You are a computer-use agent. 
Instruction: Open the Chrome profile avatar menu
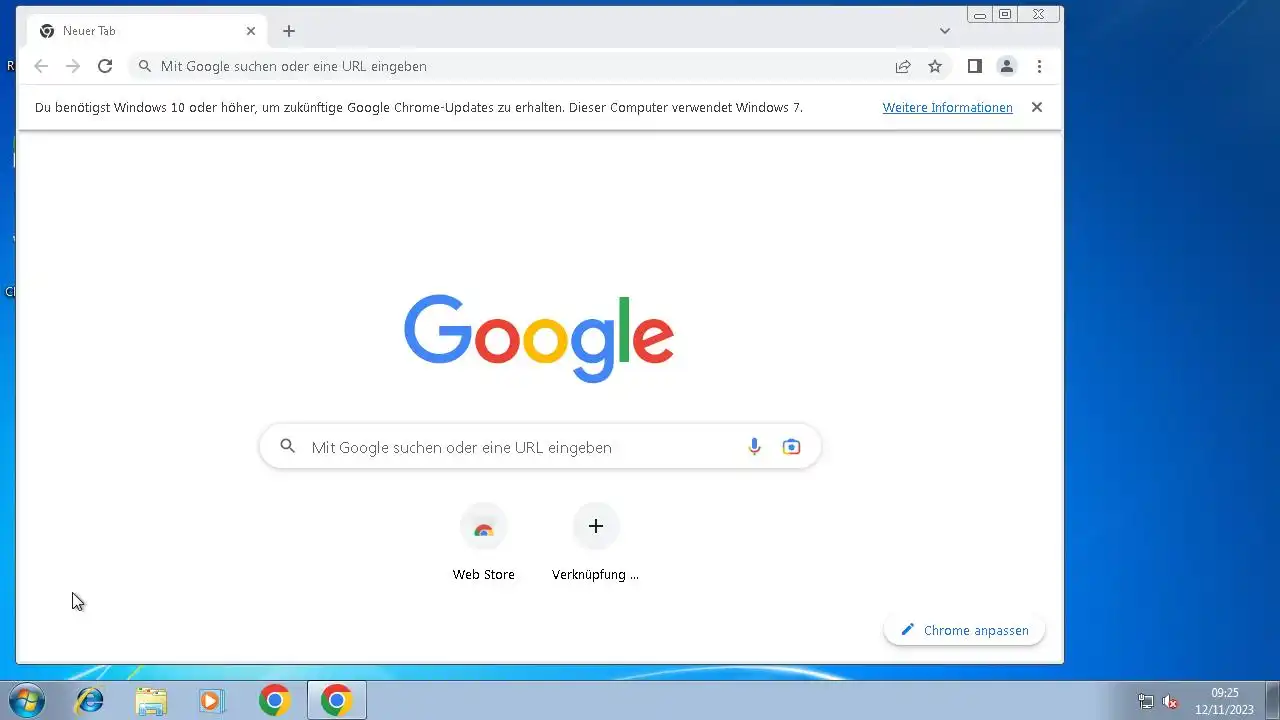pos(1007,66)
